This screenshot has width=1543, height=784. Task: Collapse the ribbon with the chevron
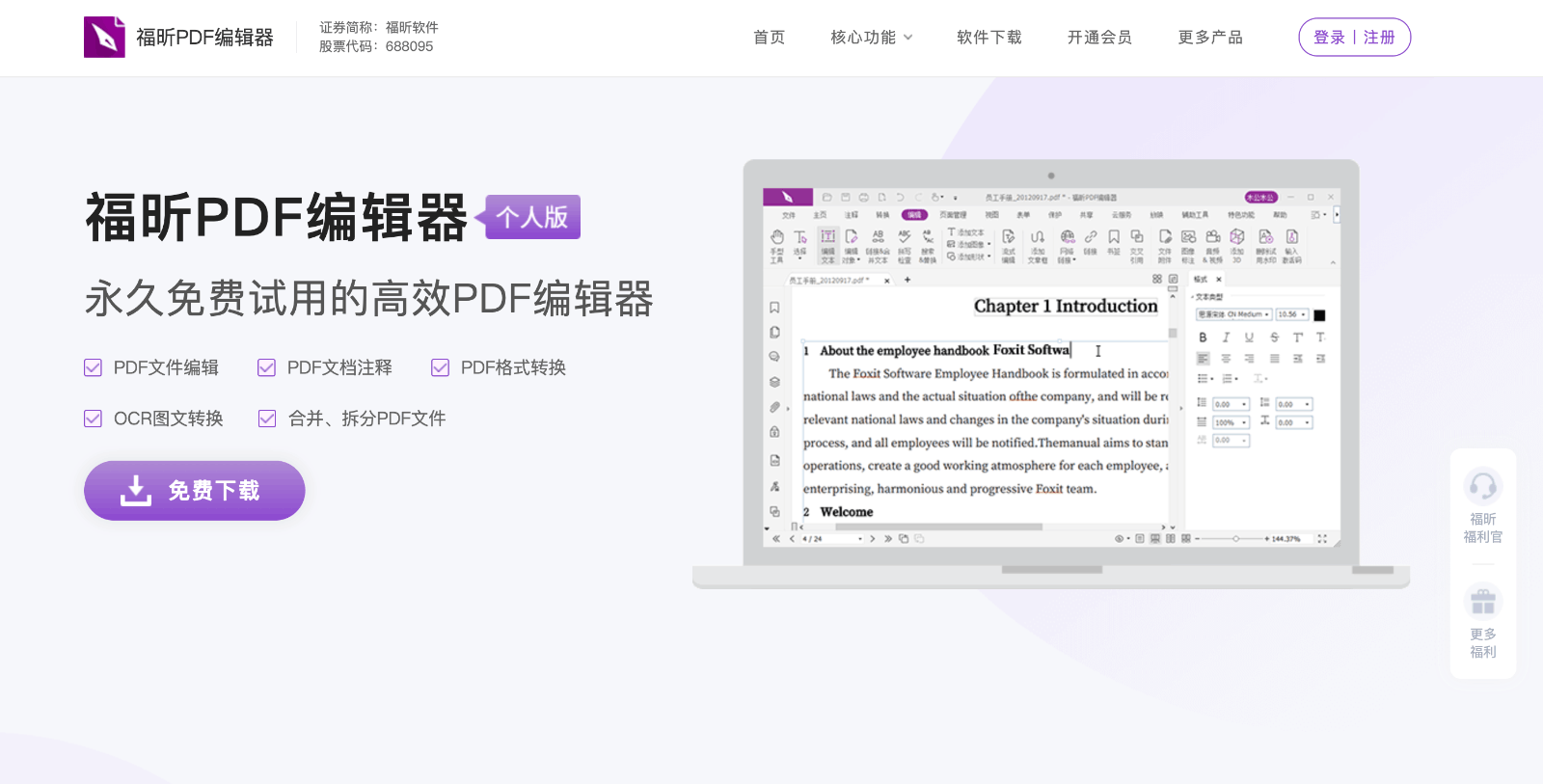pos(1333,262)
